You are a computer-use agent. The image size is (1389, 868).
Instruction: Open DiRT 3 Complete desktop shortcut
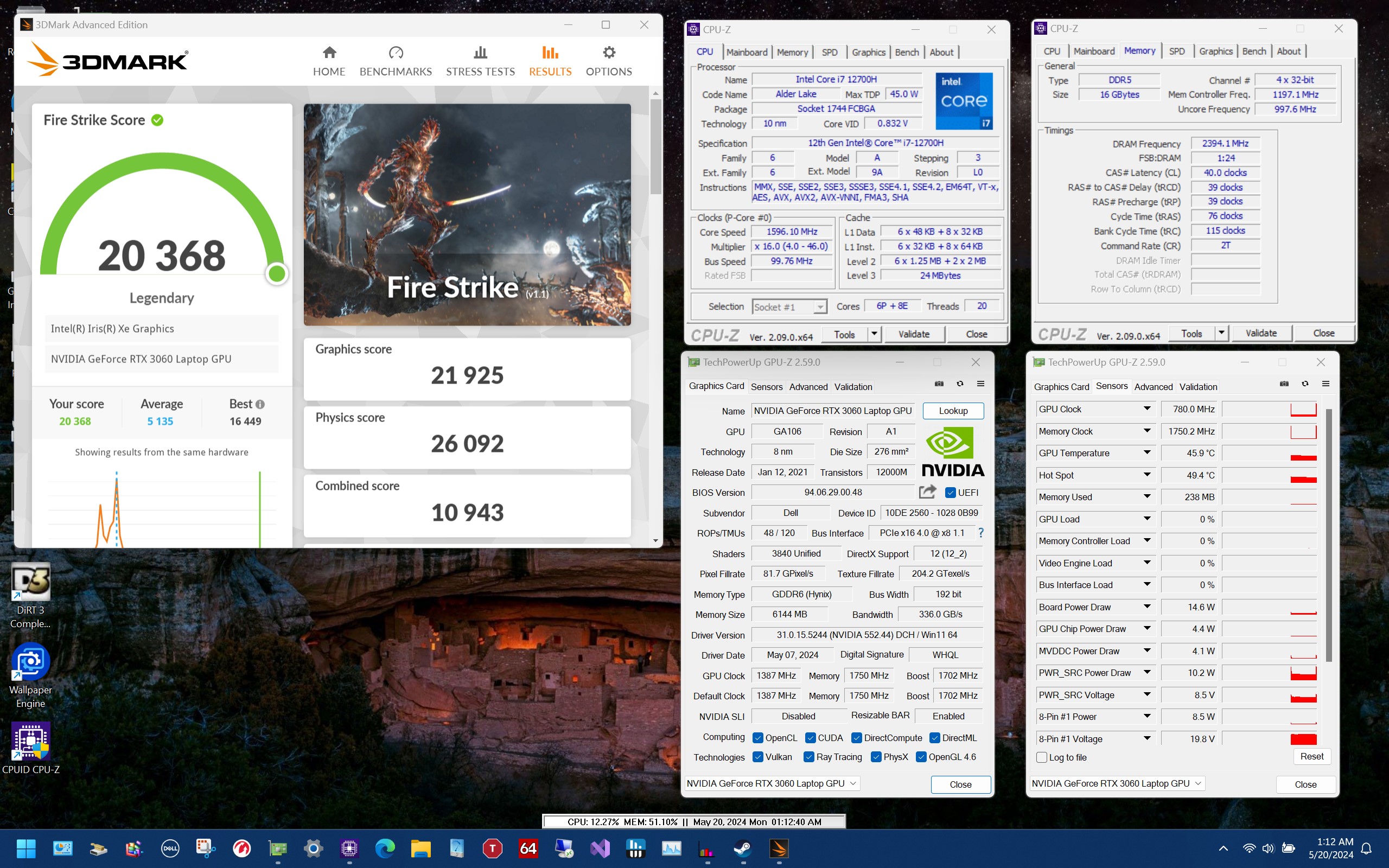(30, 596)
